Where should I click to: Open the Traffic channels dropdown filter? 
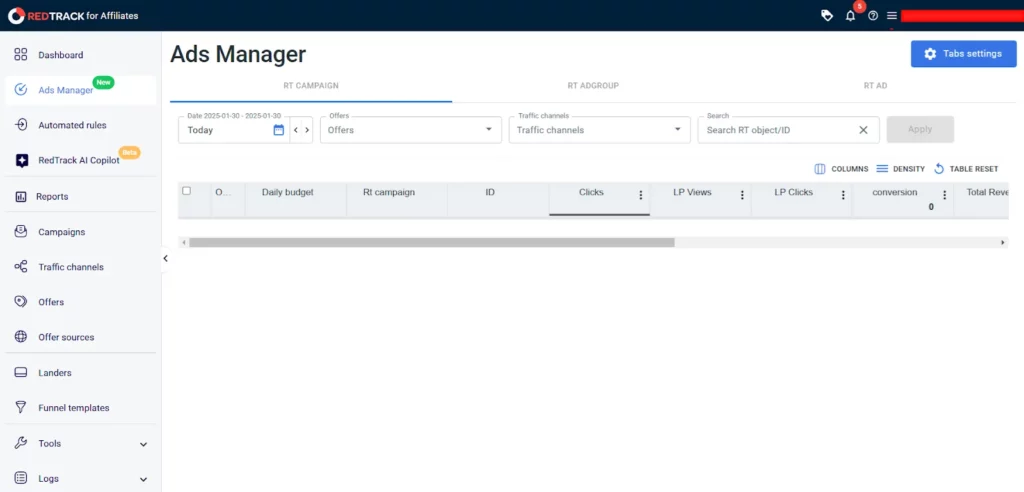point(599,130)
